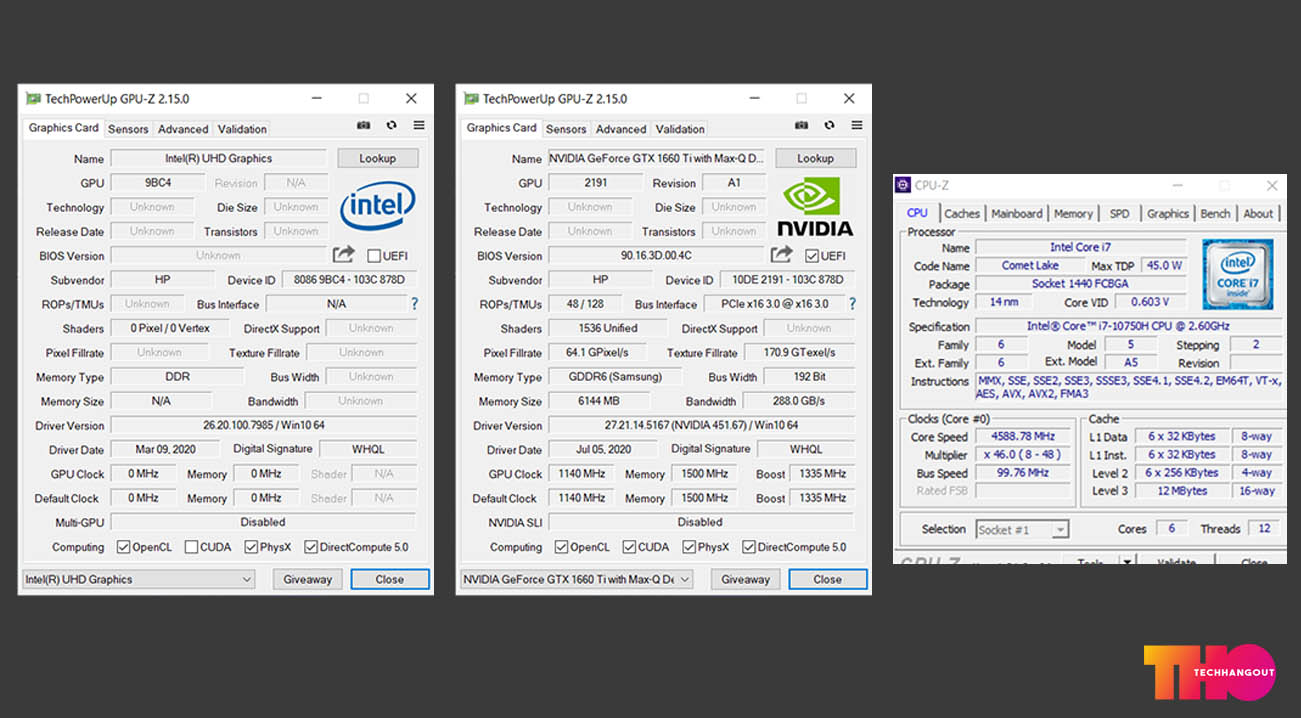The image size is (1301, 718).
Task: Click the Name field showing Intel(R) UHD Graphics
Action: (218, 158)
